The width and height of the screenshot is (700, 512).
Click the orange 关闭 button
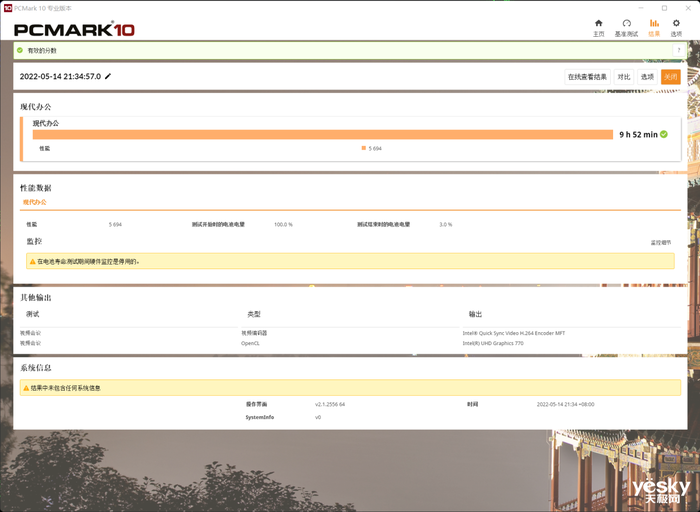(671, 77)
